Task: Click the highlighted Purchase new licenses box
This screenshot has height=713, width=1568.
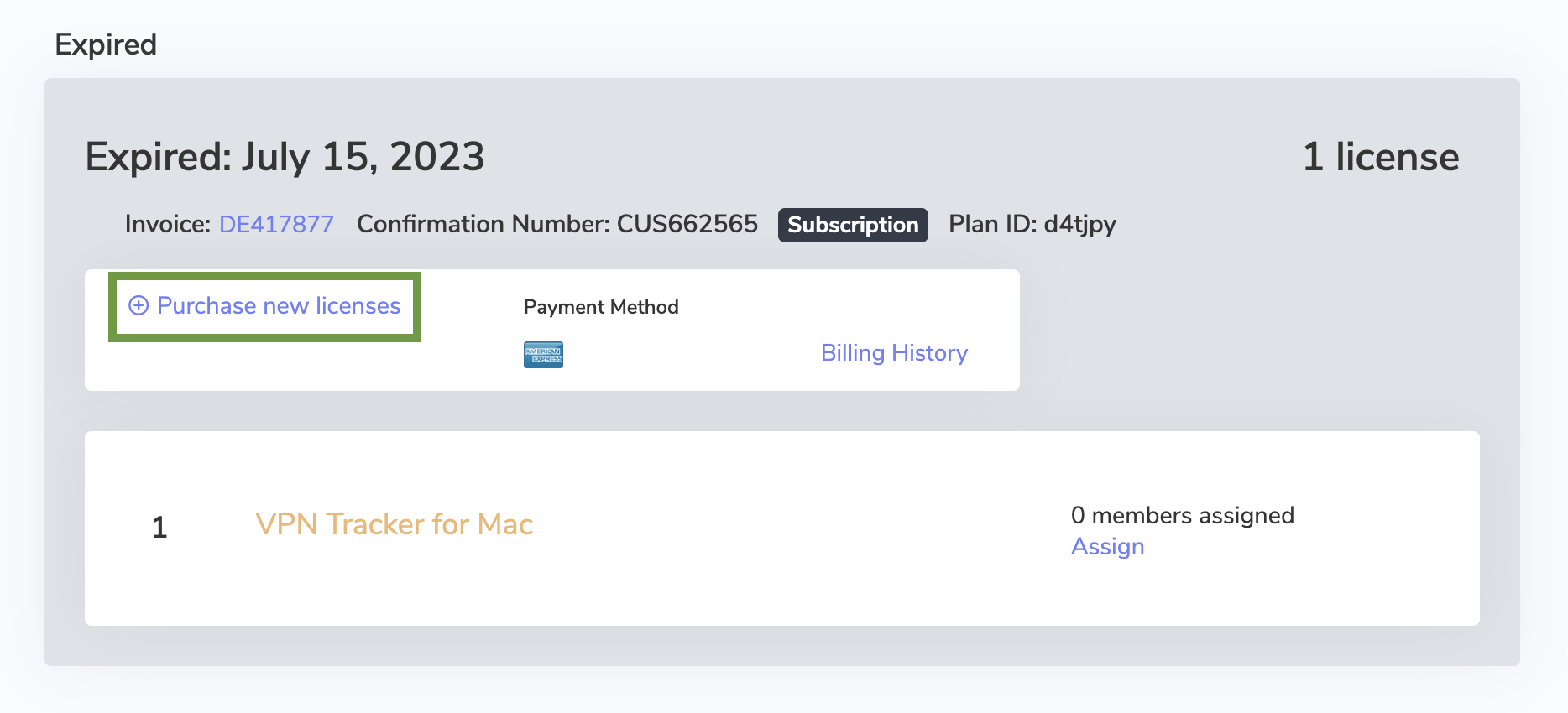Action: point(264,306)
